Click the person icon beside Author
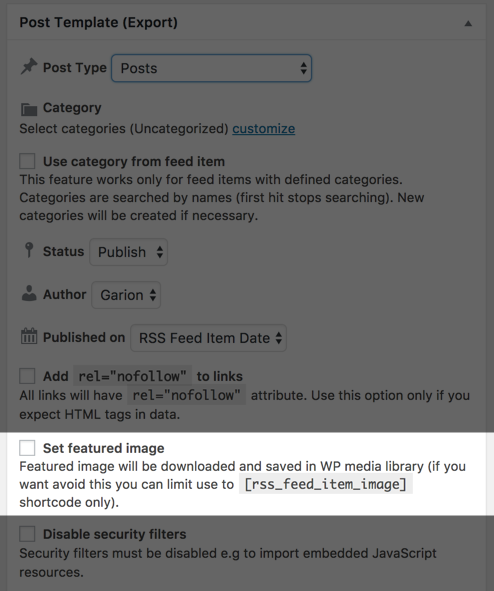This screenshot has width=494, height=591. click(x=29, y=294)
